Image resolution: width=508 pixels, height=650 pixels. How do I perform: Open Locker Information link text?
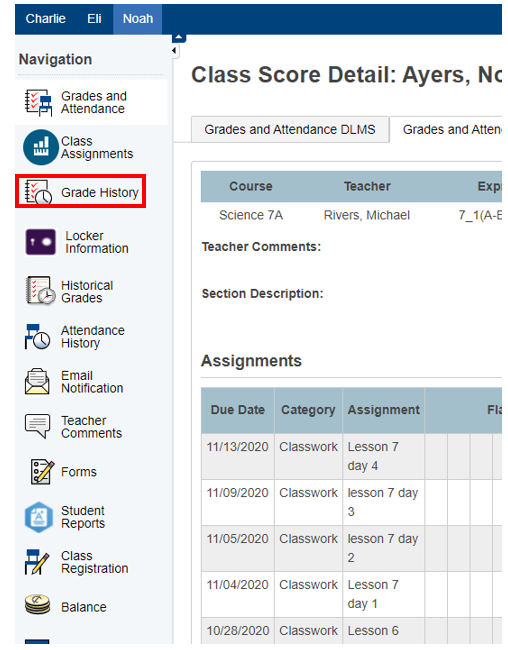tap(97, 242)
